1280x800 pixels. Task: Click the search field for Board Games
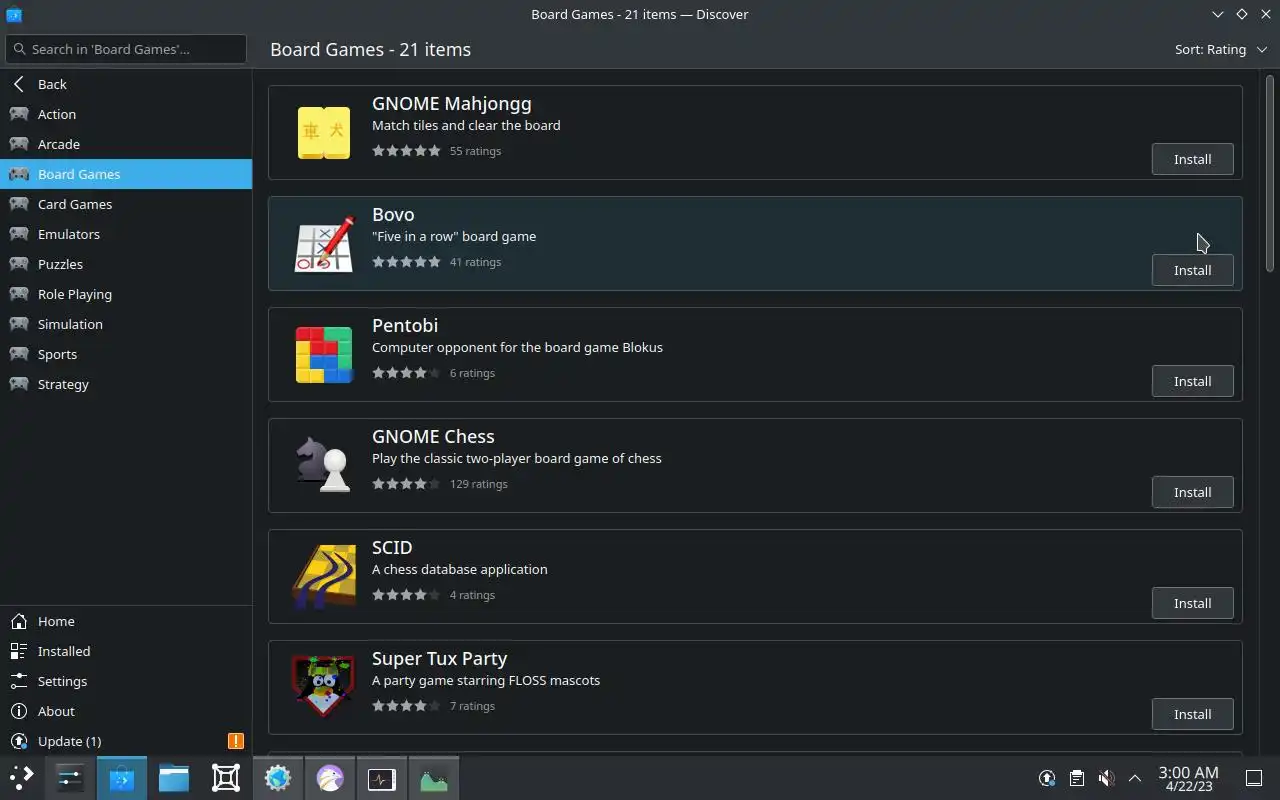coord(126,49)
